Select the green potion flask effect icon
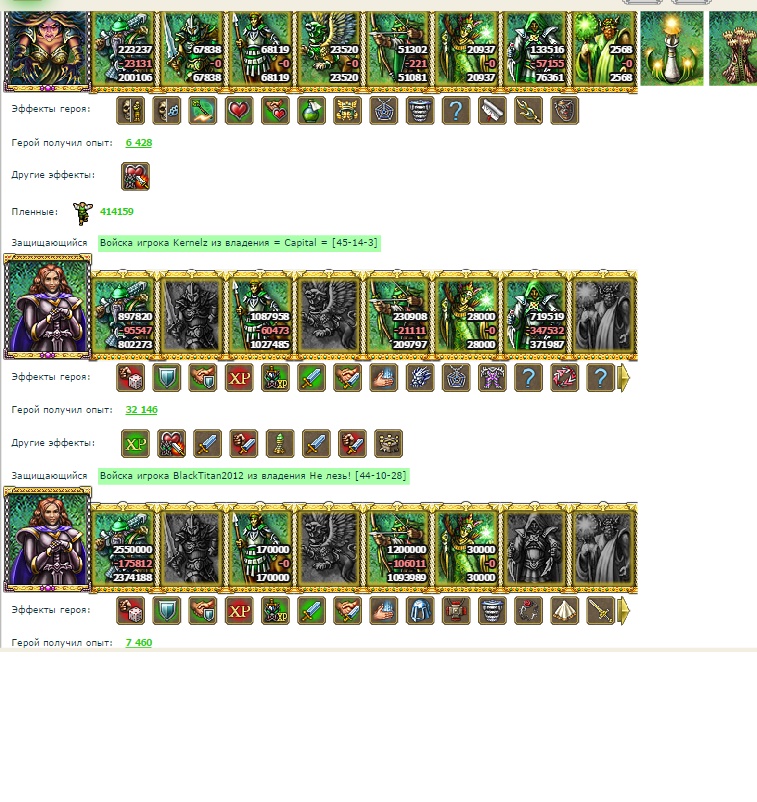This screenshot has height=802, width=757. pyautogui.click(x=311, y=110)
